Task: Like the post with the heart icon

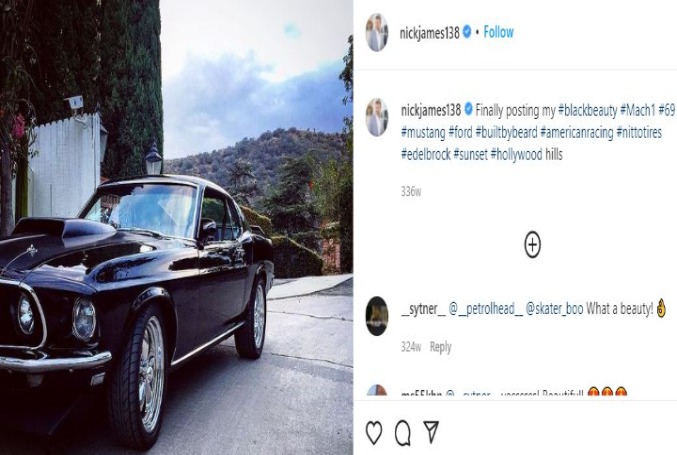Action: 374,432
